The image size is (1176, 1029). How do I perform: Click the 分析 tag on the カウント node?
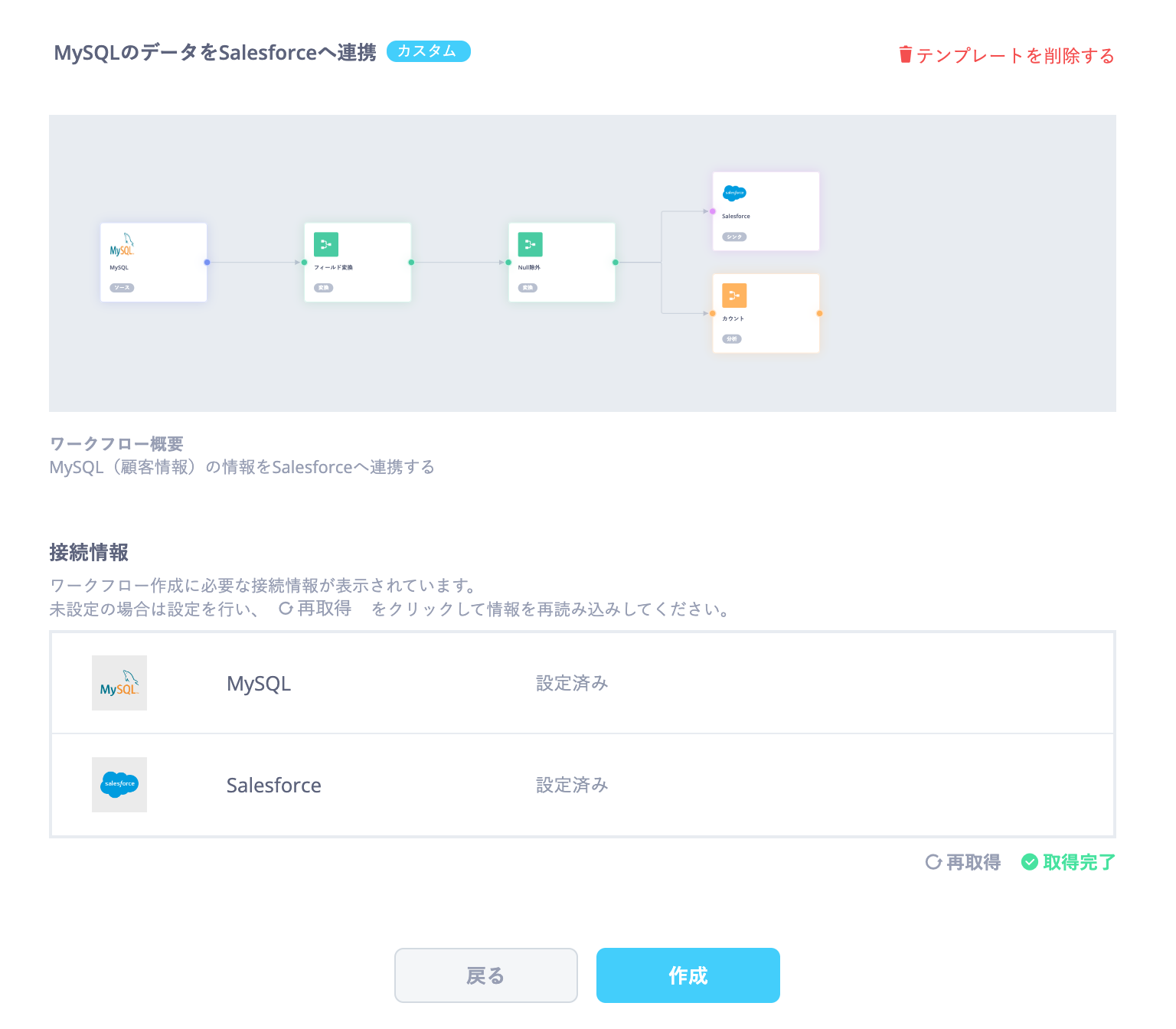point(732,339)
